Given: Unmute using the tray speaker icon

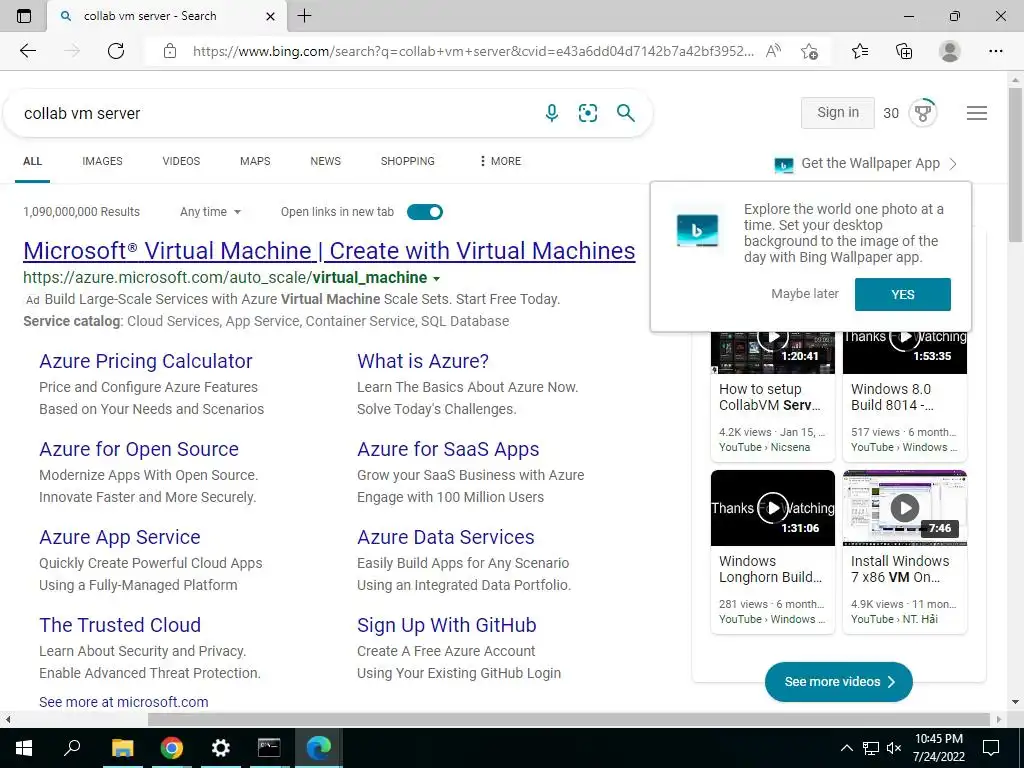Looking at the screenshot, I should 894,748.
